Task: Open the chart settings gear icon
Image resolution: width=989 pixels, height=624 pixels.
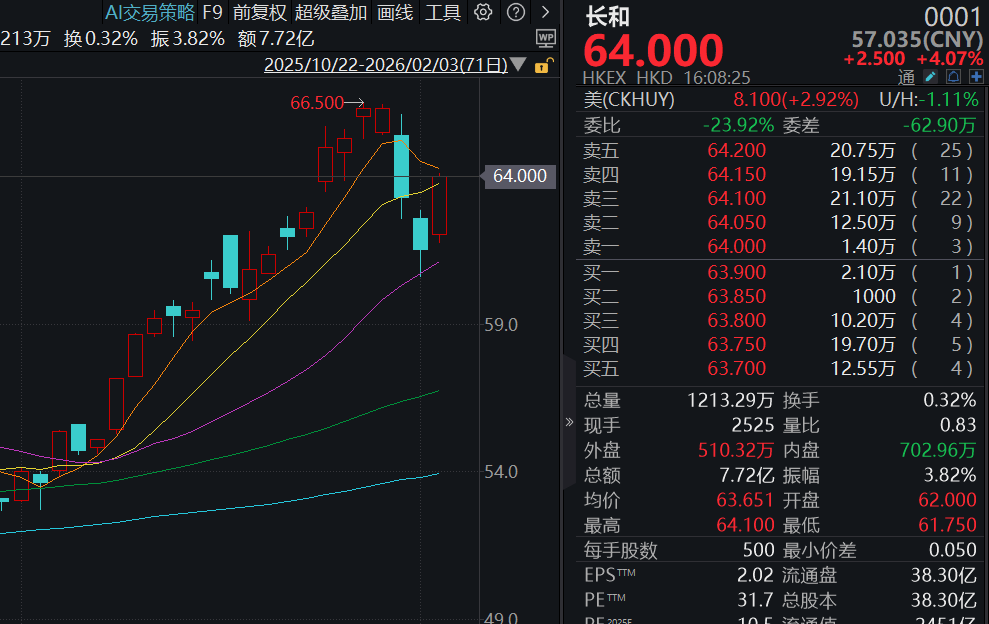Action: 482,13
